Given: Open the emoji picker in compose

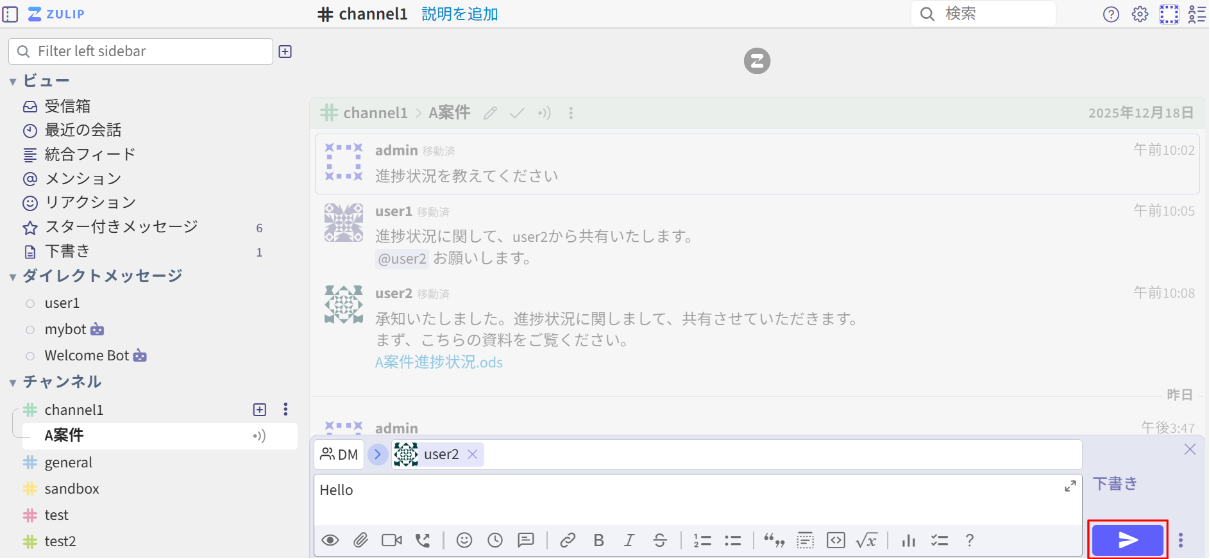Looking at the screenshot, I should pos(464,540).
